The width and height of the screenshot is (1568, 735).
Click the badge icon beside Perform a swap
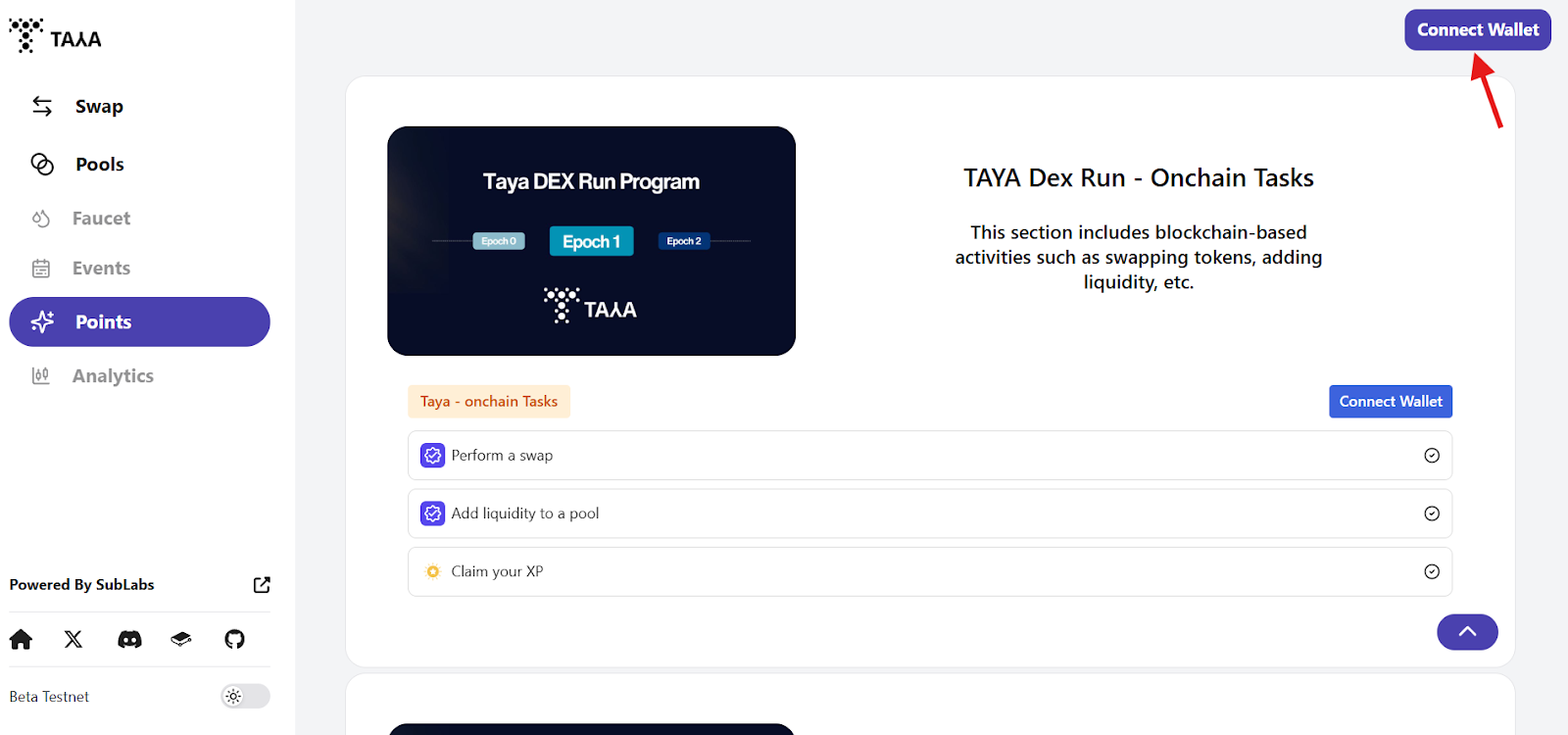pos(433,456)
